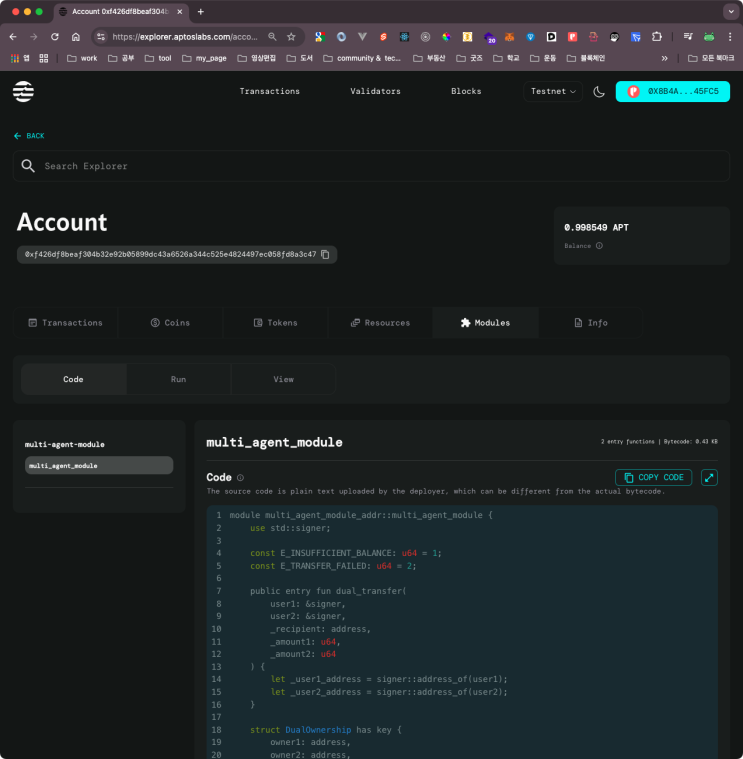Open the my_page bookmarks folder
The image size is (743, 759).
[204, 58]
